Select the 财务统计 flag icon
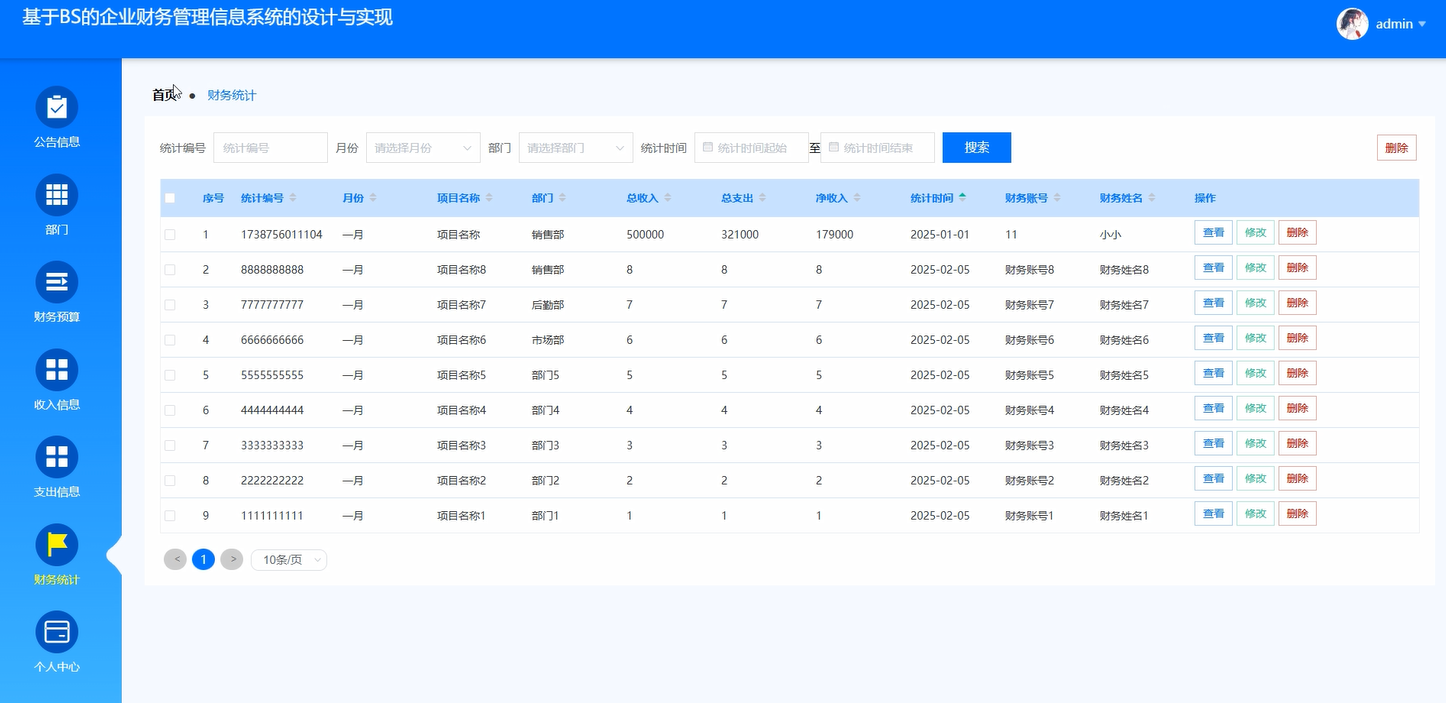The width and height of the screenshot is (1446, 703). click(57, 545)
